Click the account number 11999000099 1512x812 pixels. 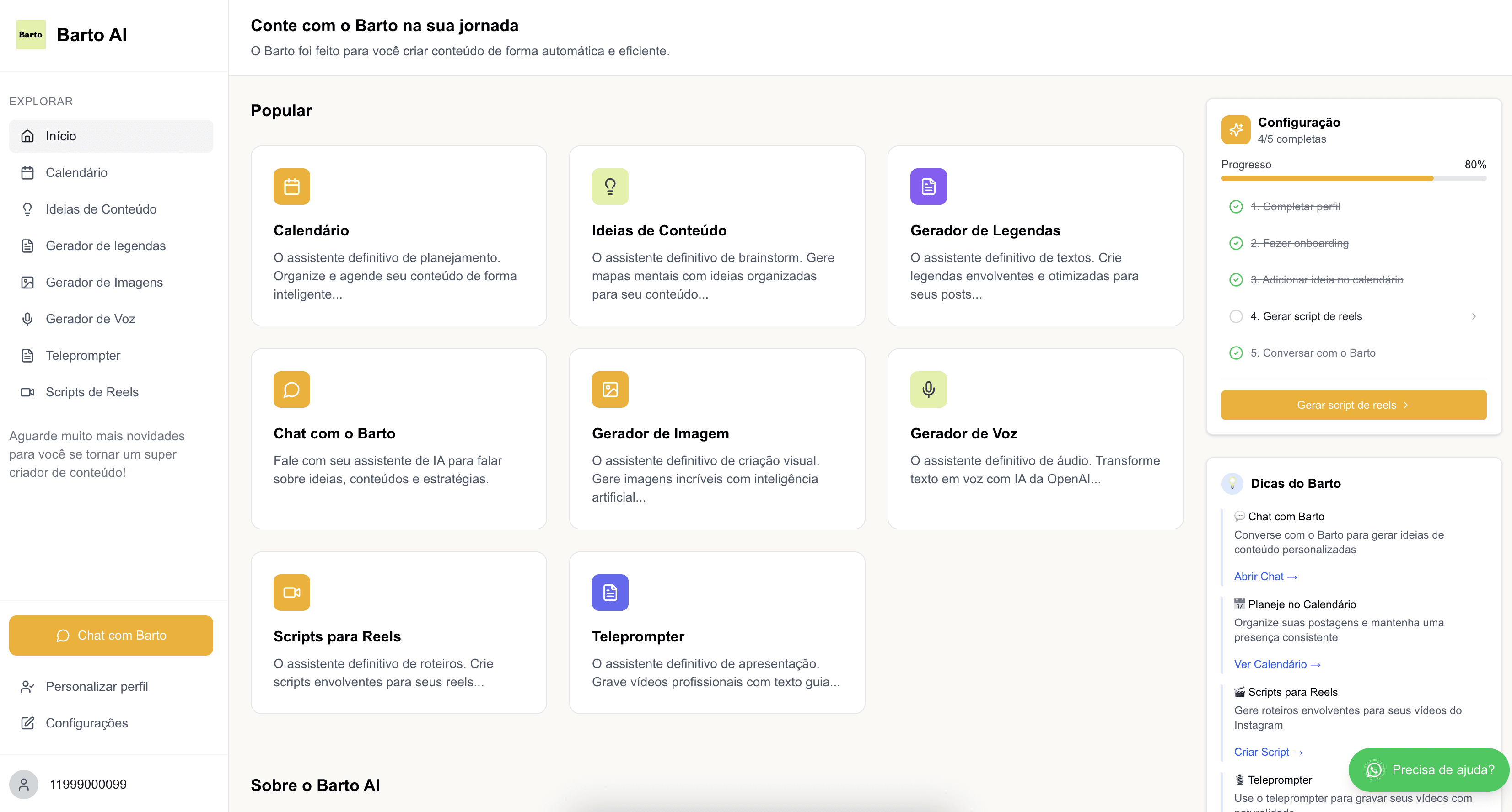88,785
